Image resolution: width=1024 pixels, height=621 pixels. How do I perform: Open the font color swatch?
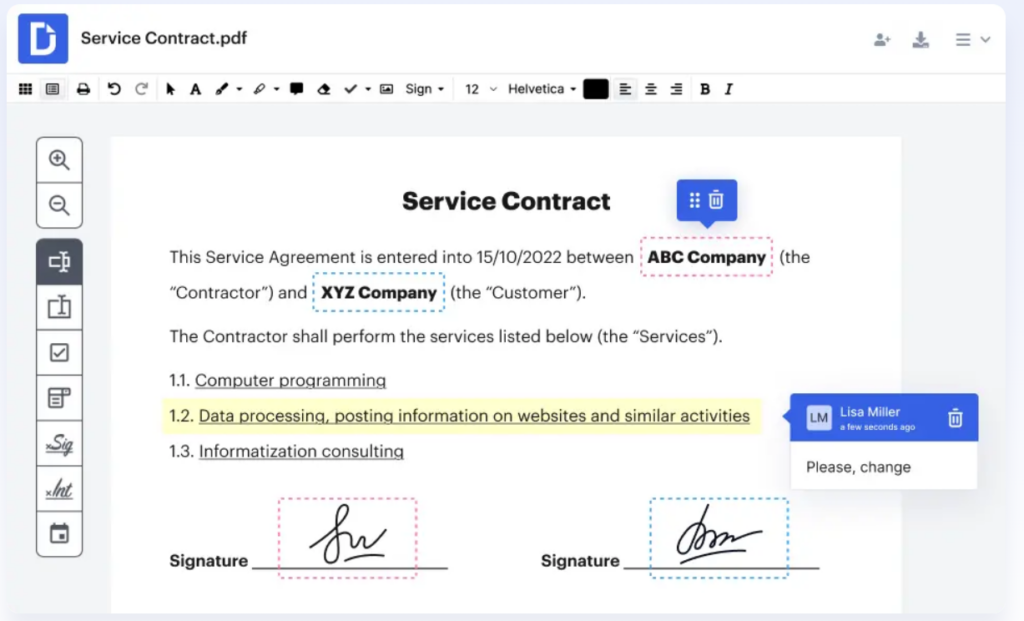(595, 88)
